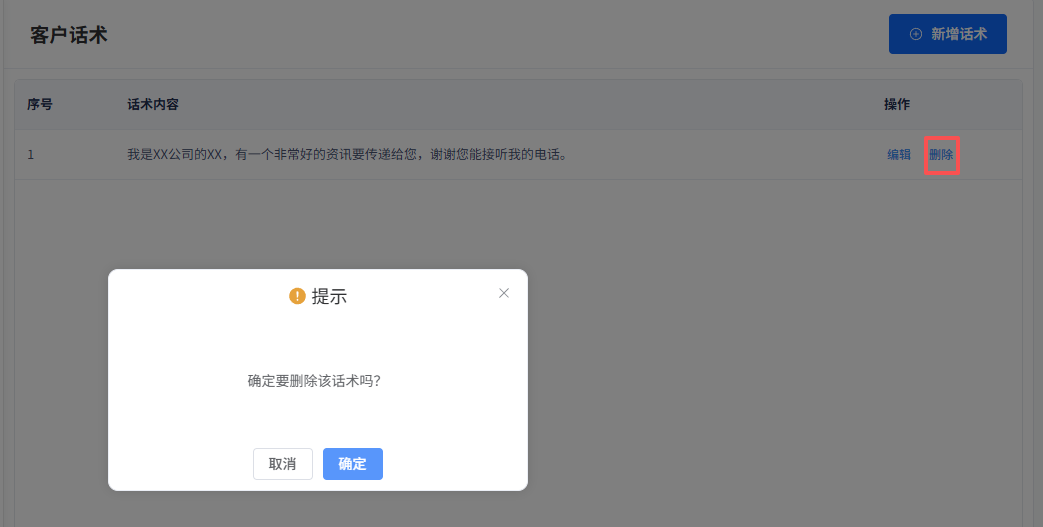Click the 客户话术 page title
Image resolution: width=1043 pixels, height=527 pixels.
69,35
